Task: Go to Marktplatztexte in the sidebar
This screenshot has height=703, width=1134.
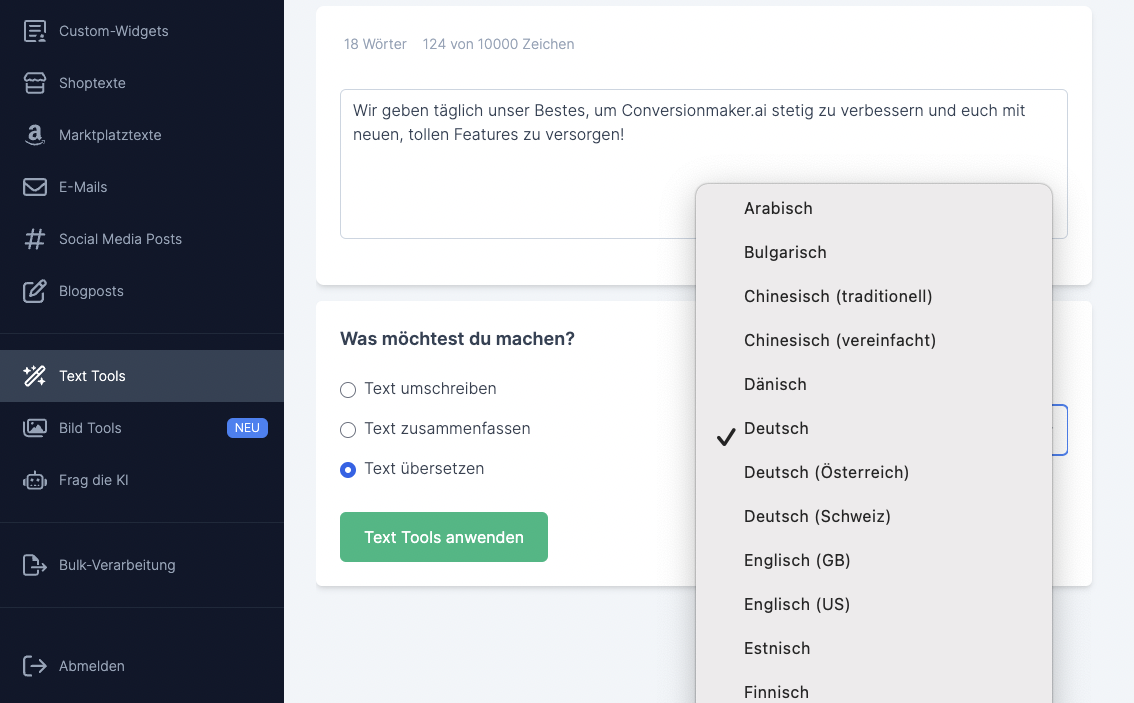Action: [x=142, y=135]
